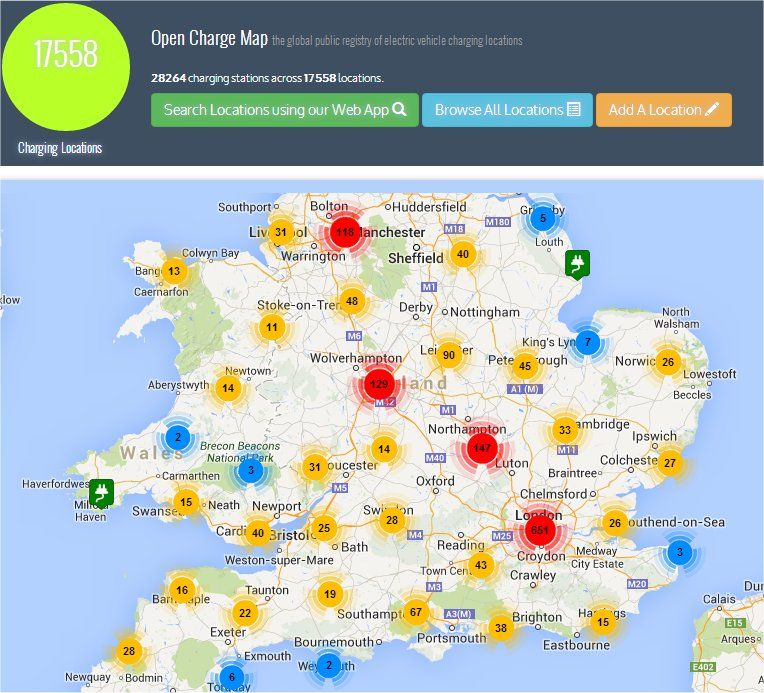Click cluster marker 25 near Bath

[324, 528]
